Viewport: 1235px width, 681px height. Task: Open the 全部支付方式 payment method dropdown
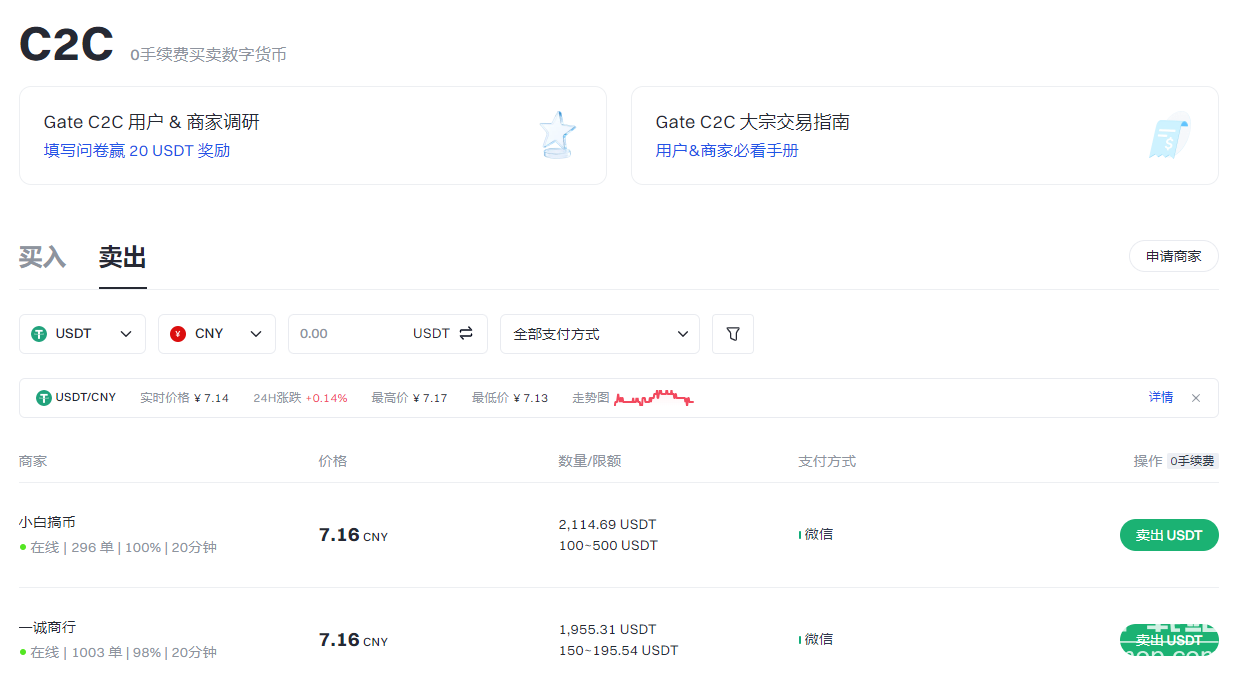(x=600, y=334)
